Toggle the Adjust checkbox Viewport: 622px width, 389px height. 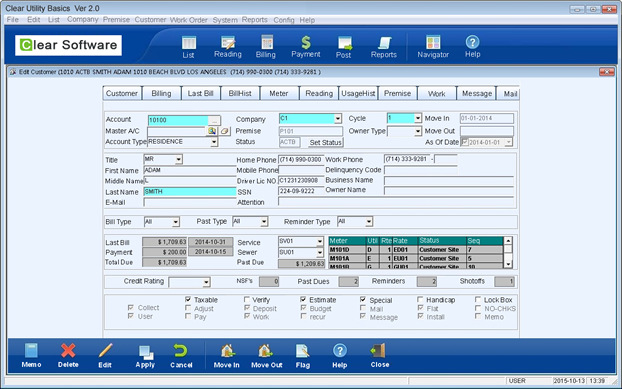pos(188,308)
